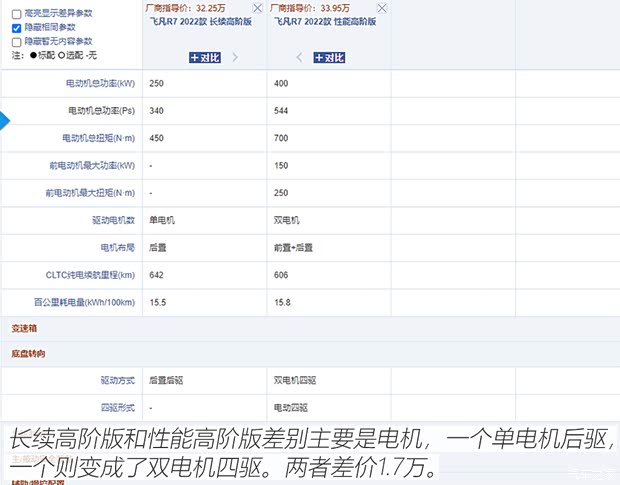This screenshot has width=620, height=485.
Task: Click the 厂商指导价 32.25万 price
Action: [185, 8]
